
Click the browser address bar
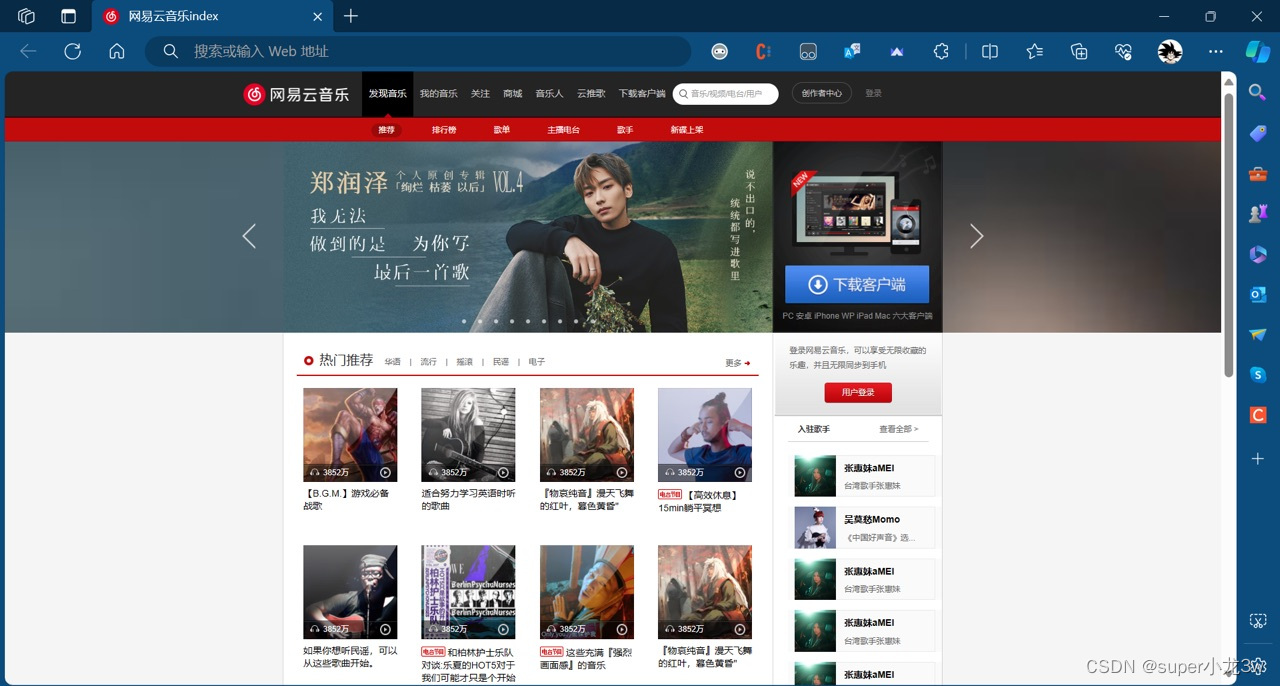click(418, 51)
